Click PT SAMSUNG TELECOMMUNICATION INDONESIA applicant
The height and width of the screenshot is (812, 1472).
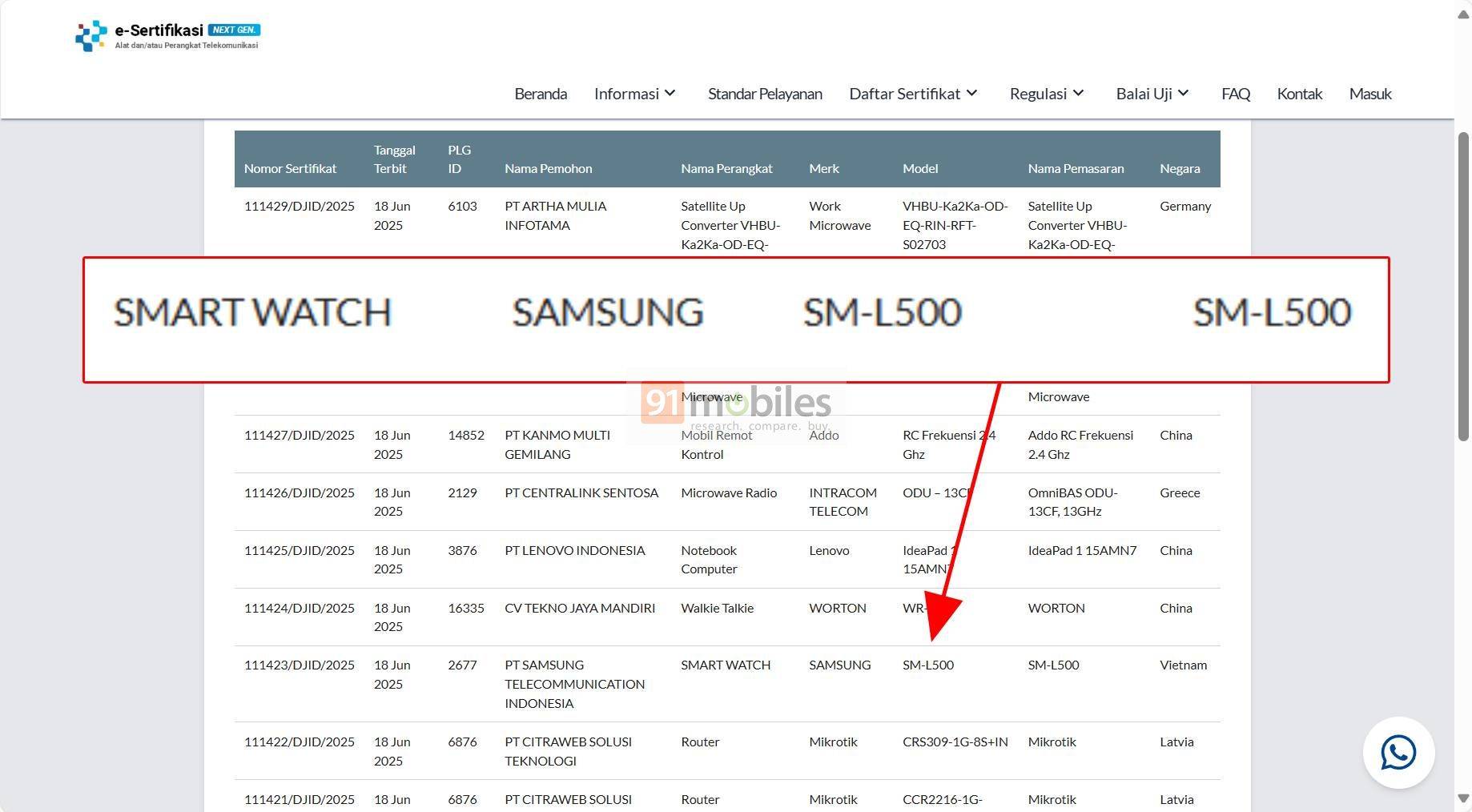pos(574,684)
